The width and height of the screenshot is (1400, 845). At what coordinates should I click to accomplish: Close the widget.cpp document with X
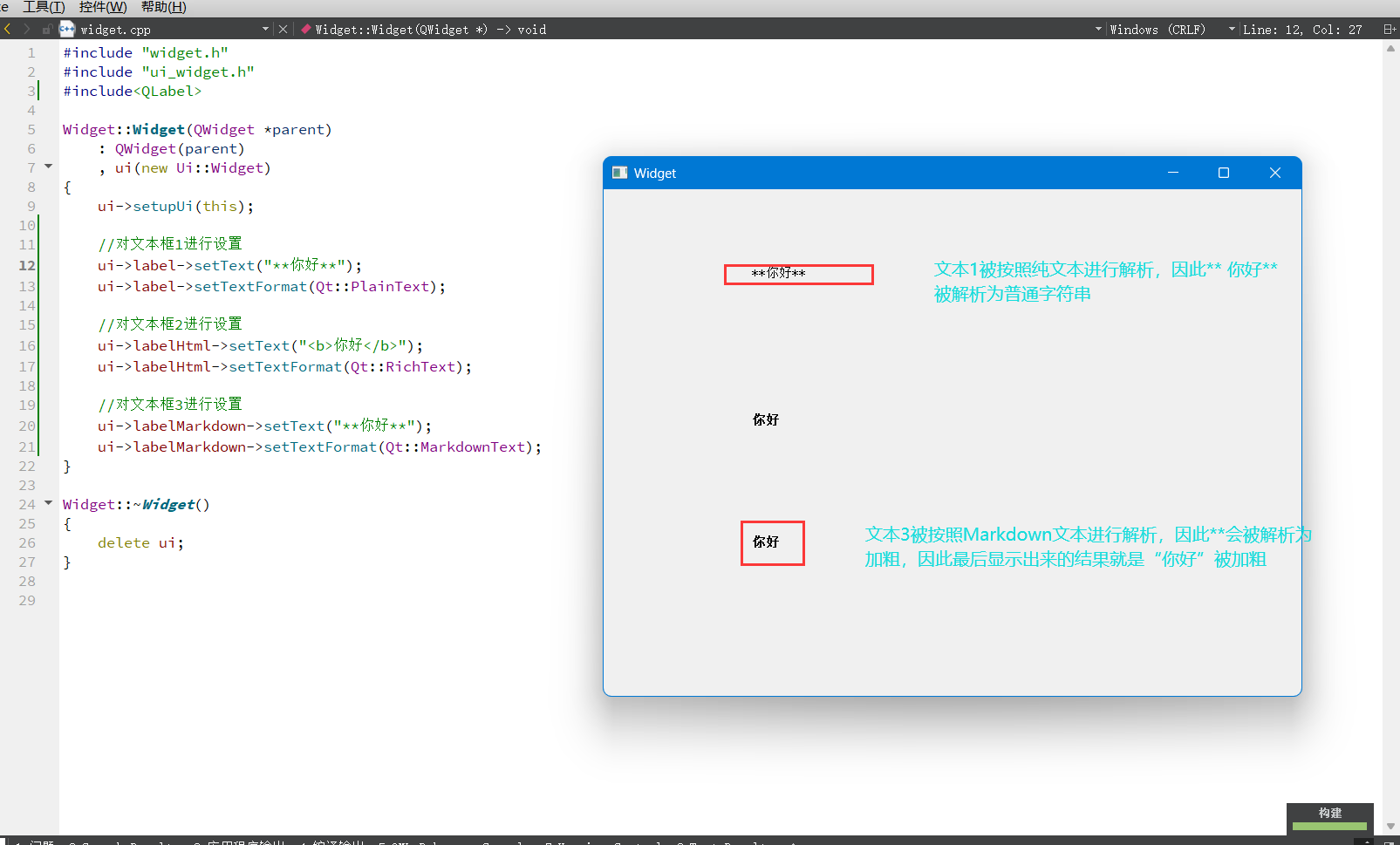283,29
